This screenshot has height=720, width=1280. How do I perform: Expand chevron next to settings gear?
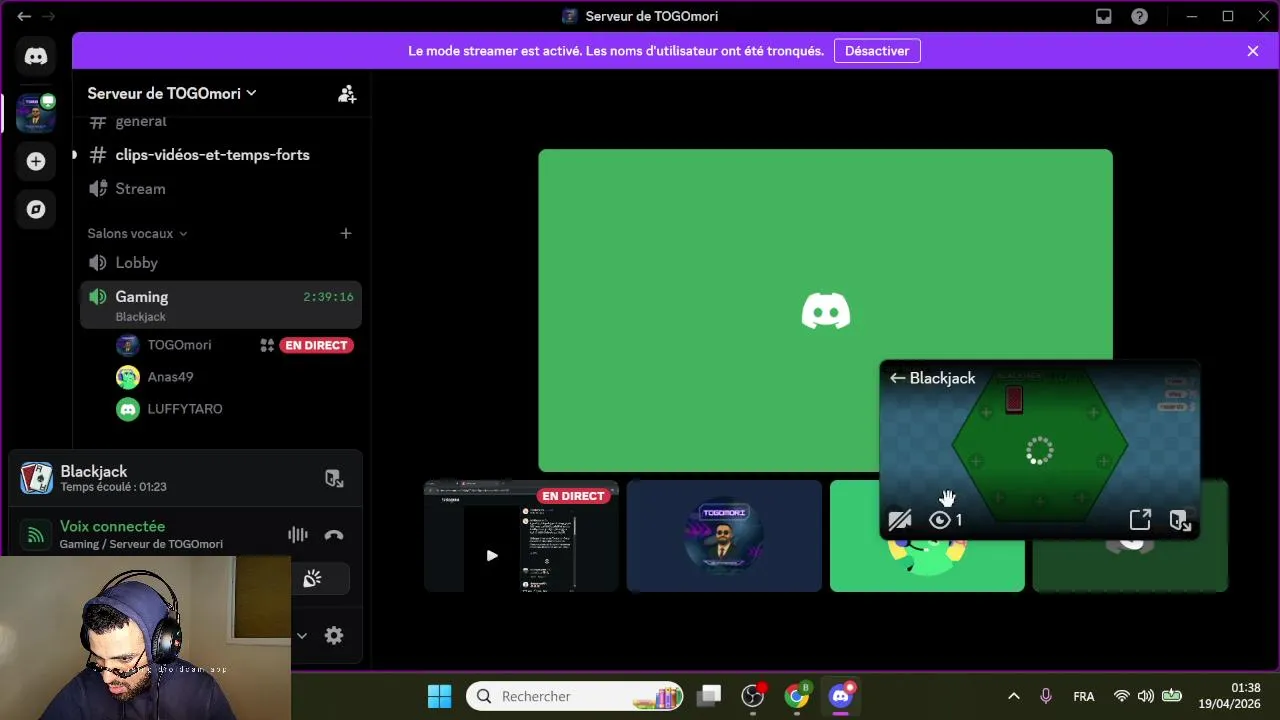coord(301,635)
